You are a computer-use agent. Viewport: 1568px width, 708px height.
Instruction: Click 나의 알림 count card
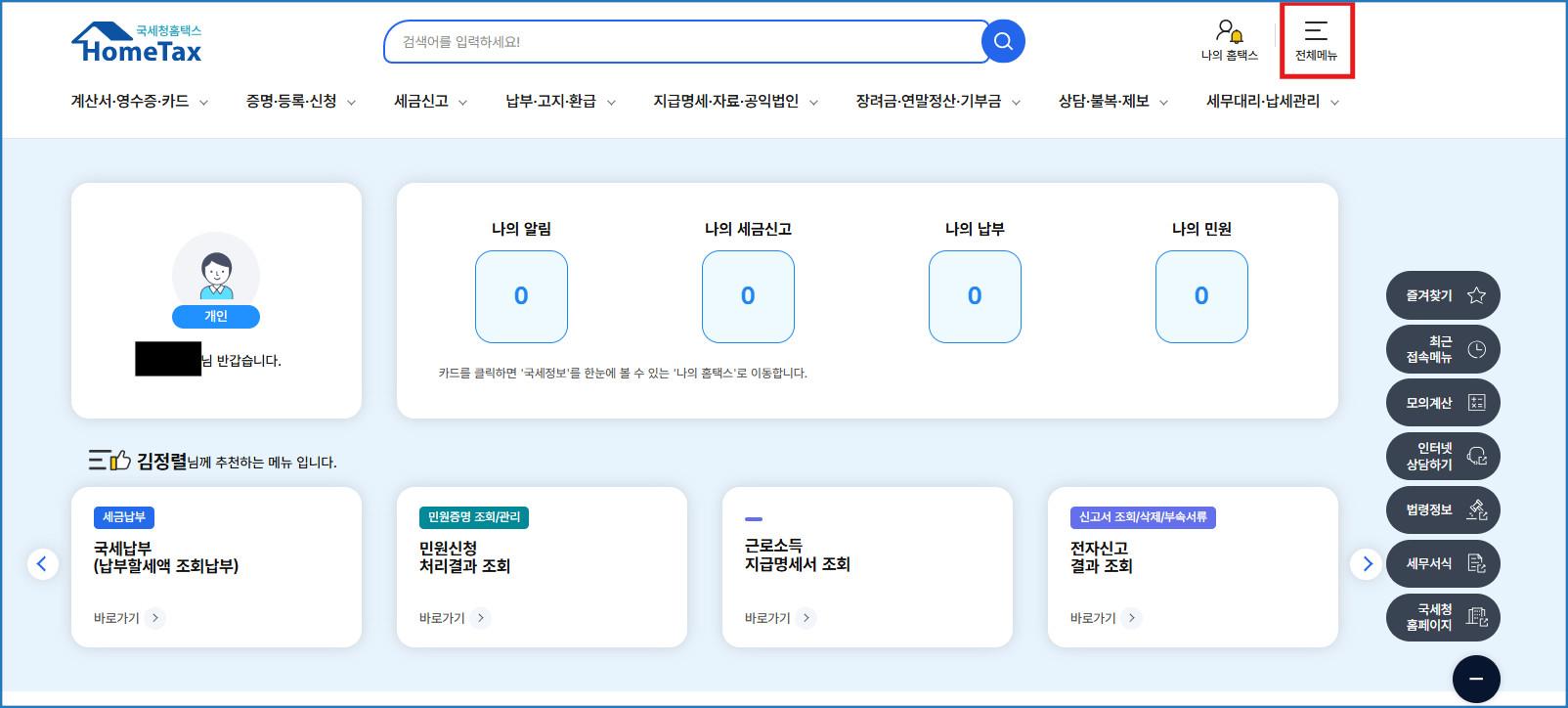click(521, 296)
